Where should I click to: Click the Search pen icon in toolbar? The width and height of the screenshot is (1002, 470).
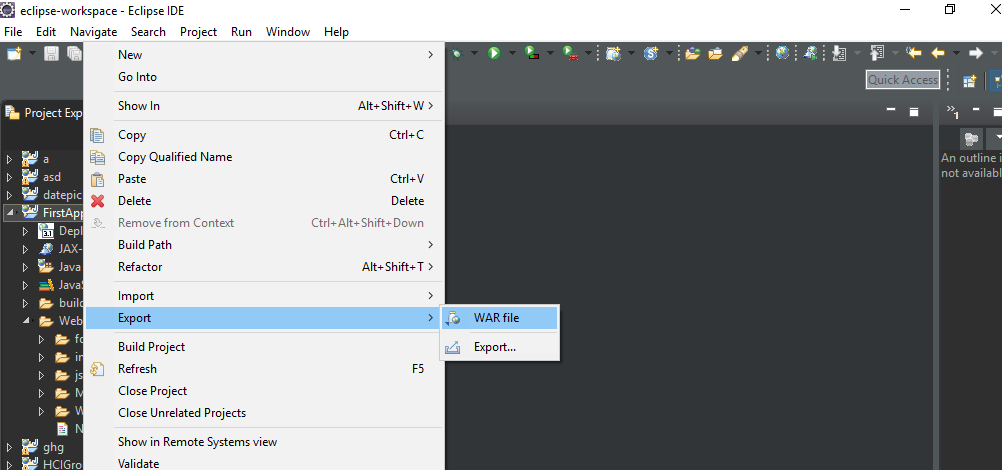[x=739, y=54]
